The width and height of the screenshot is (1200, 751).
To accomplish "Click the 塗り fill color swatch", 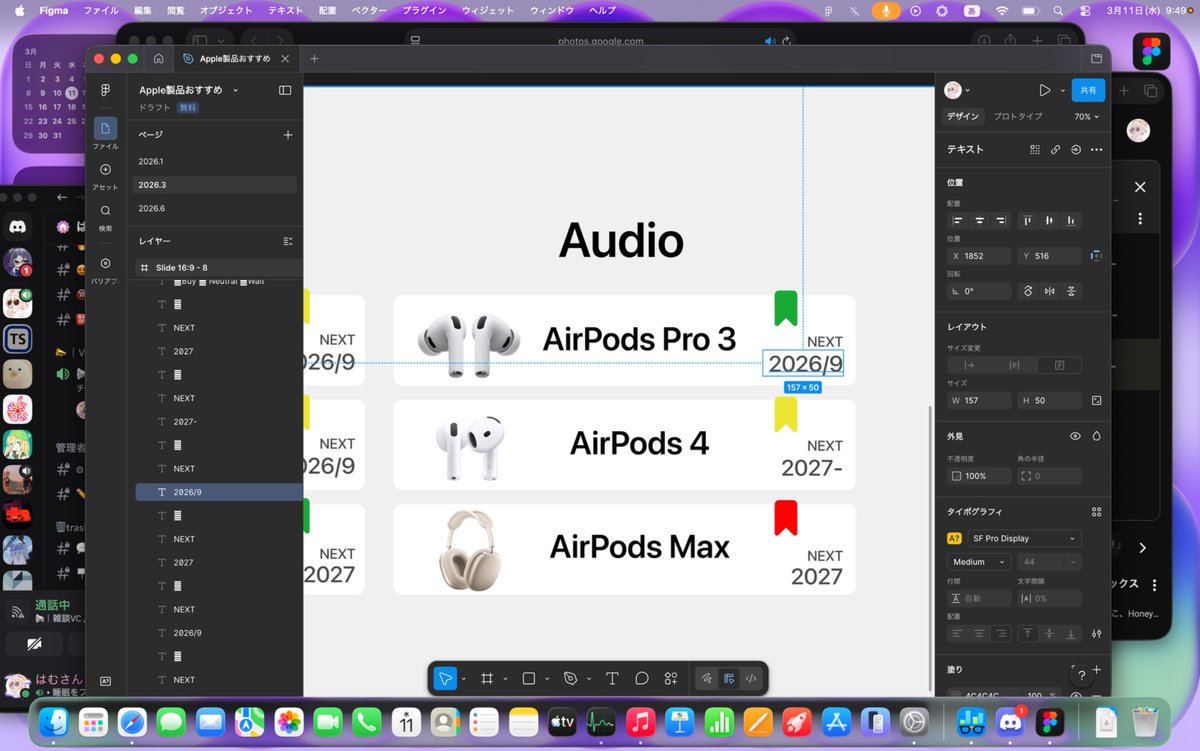I will tap(956, 695).
